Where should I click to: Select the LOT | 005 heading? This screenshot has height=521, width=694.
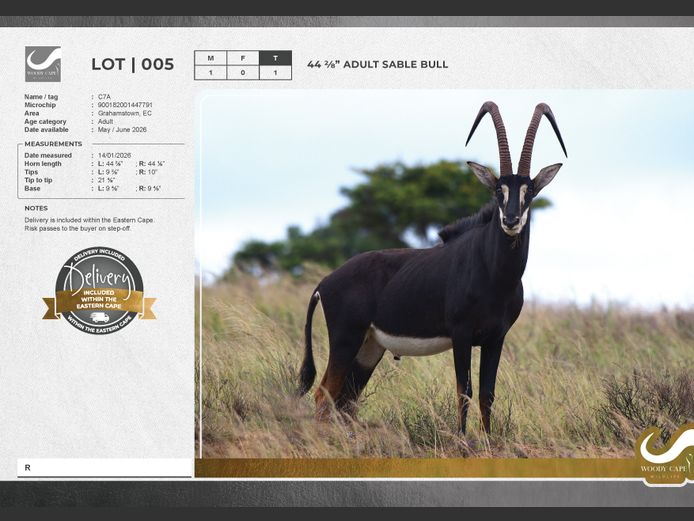pos(133,64)
